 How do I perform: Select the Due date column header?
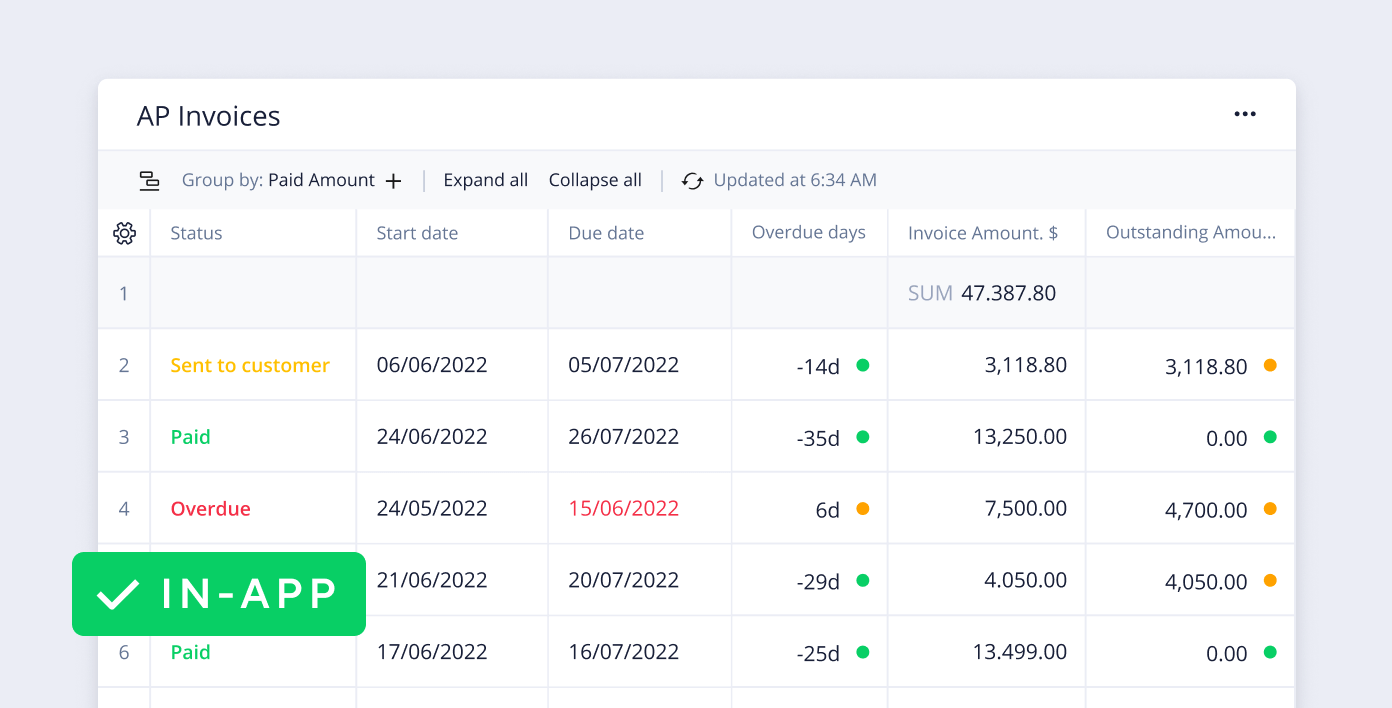click(606, 232)
